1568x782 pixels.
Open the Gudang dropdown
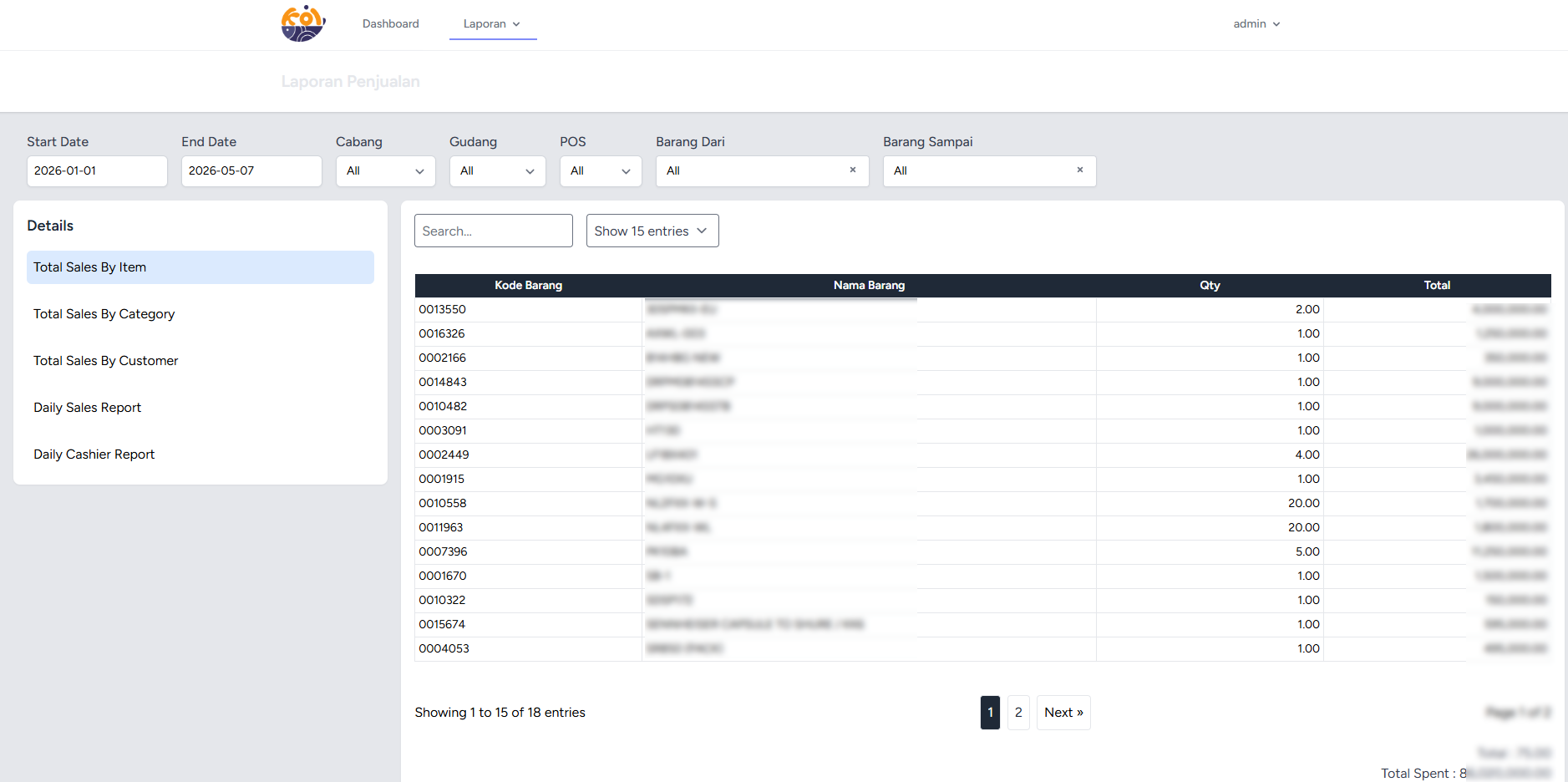coord(498,170)
